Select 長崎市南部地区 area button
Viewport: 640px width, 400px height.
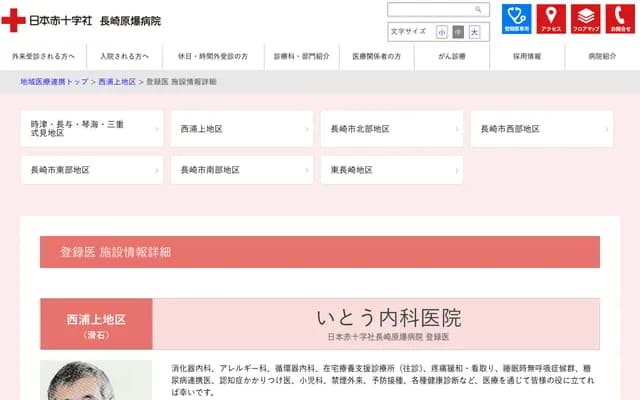pos(242,170)
